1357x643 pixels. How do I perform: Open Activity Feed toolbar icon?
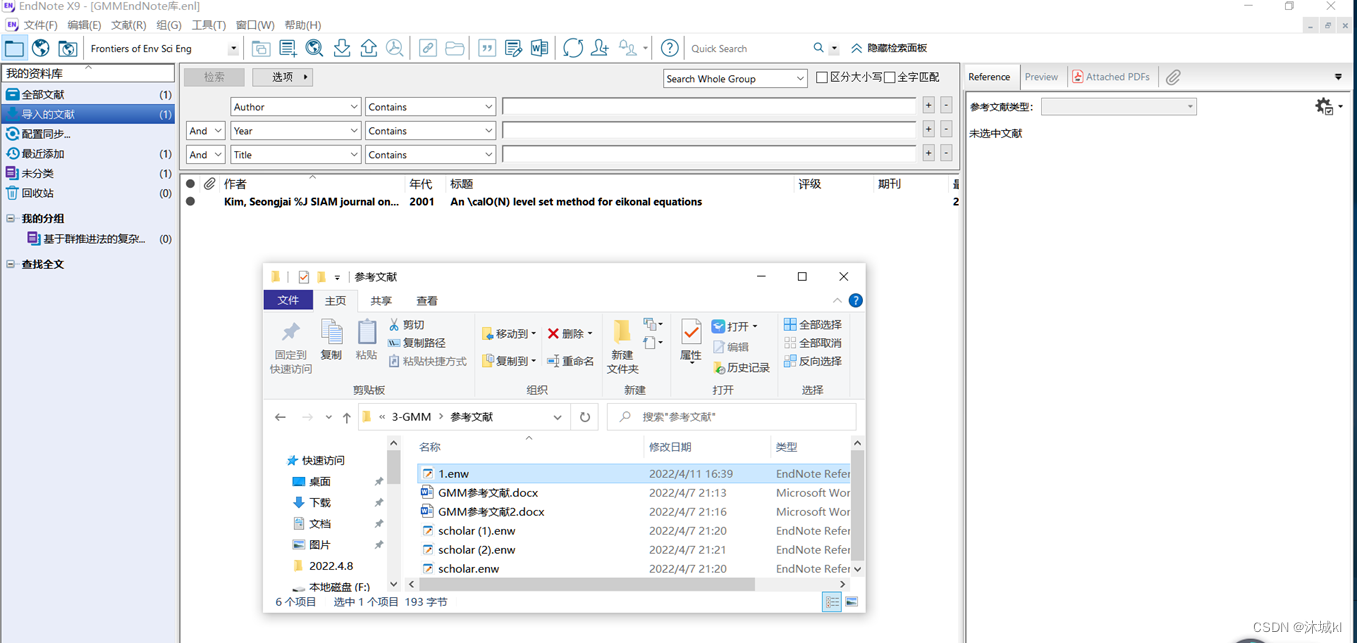pos(628,48)
